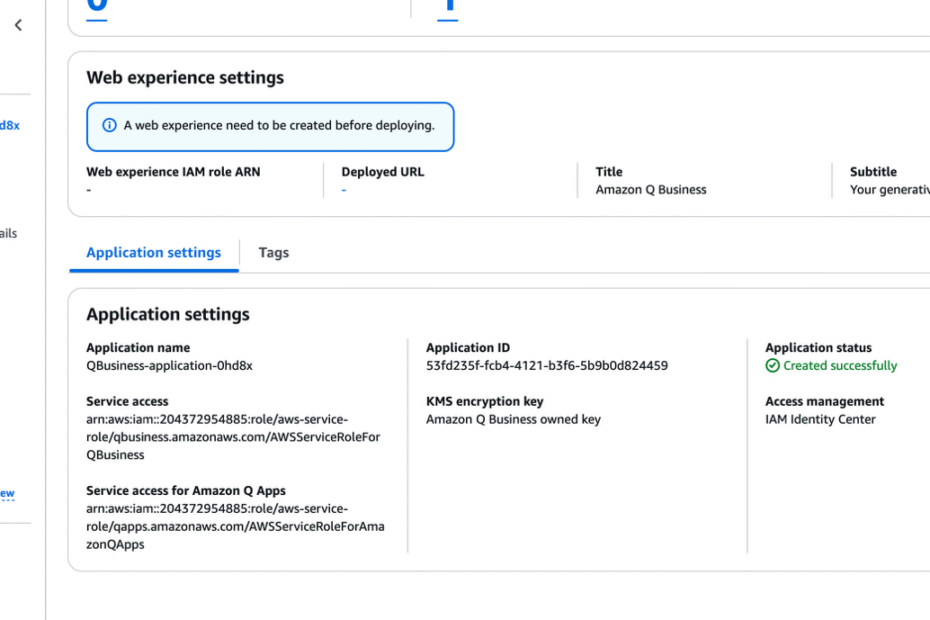Click the KMS encryption key label

pyautogui.click(x=485, y=402)
